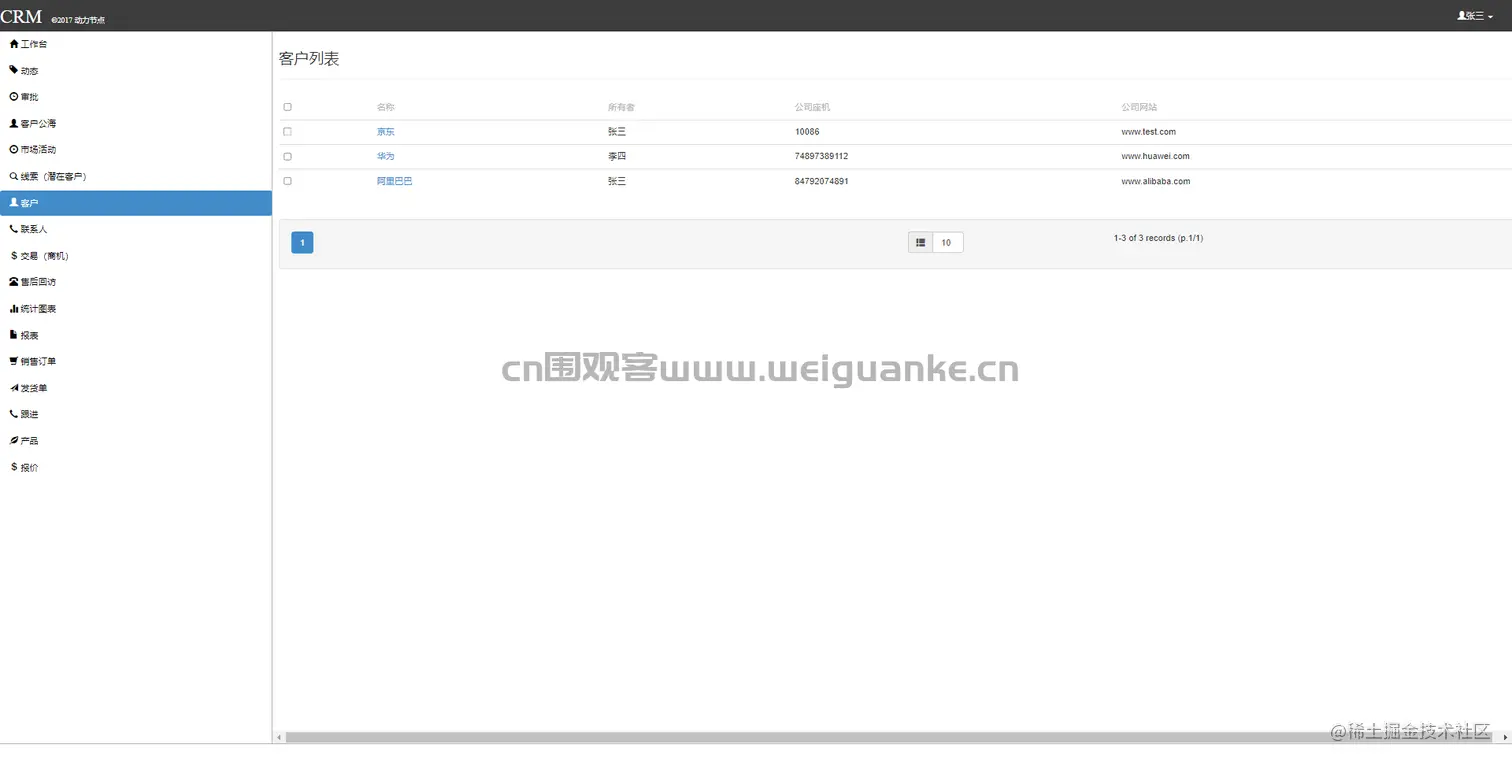Click the 客户列表 page heading

(309, 59)
